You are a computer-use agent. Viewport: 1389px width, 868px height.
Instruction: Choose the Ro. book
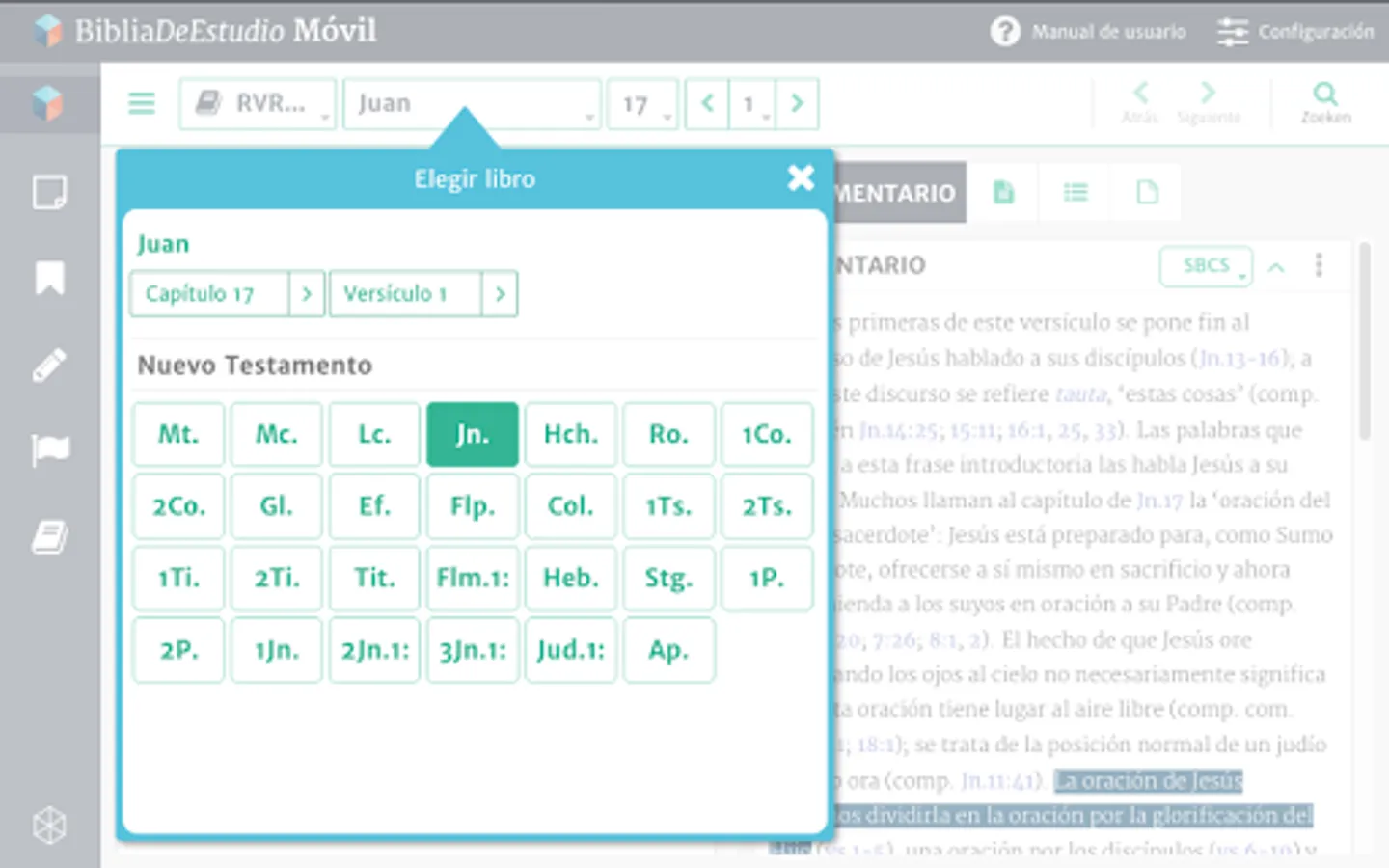click(x=668, y=434)
